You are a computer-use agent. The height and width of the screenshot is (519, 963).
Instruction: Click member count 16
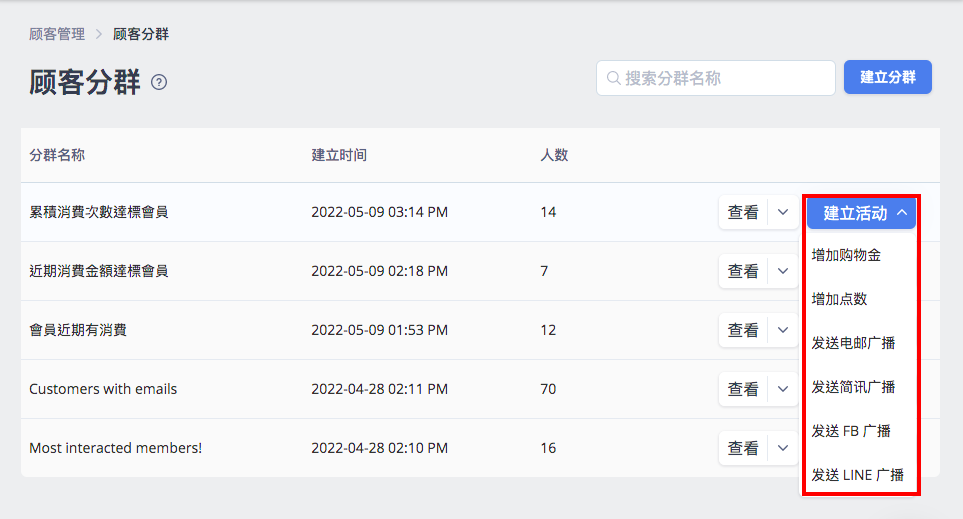pyautogui.click(x=548, y=448)
